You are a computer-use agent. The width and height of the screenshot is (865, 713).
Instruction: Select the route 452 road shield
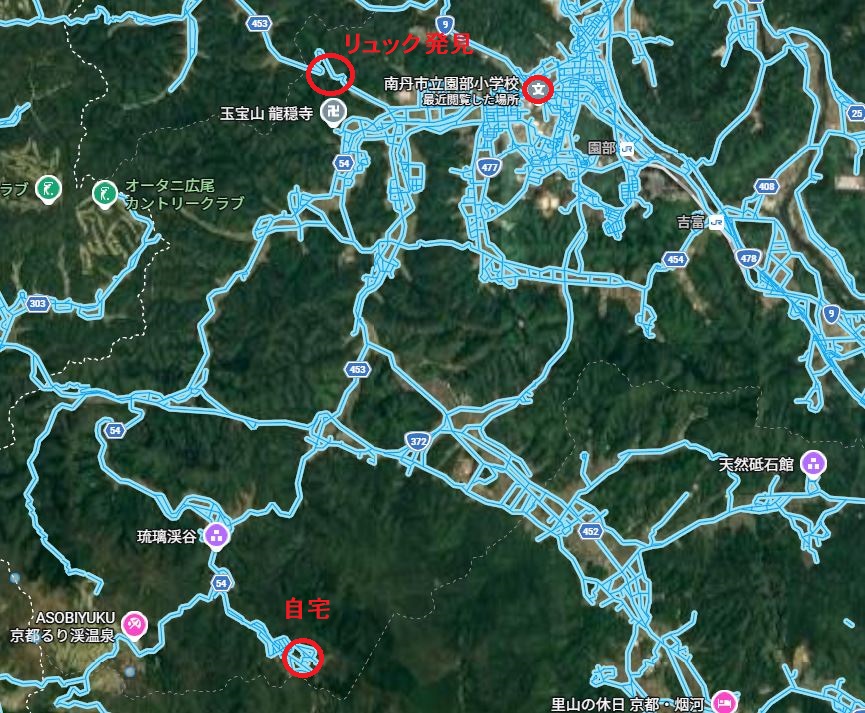pos(590,531)
